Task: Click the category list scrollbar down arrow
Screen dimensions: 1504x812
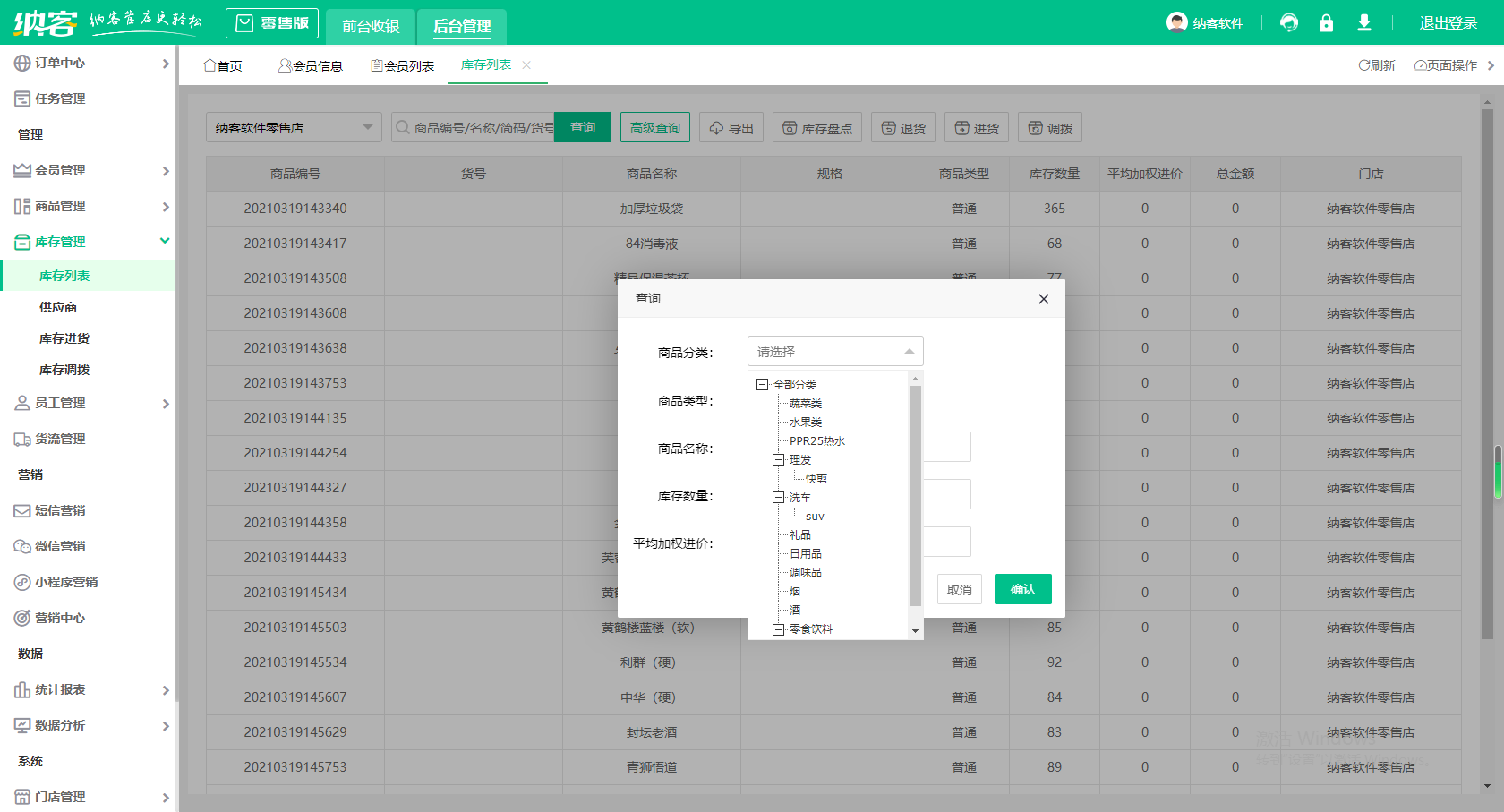Action: [915, 631]
